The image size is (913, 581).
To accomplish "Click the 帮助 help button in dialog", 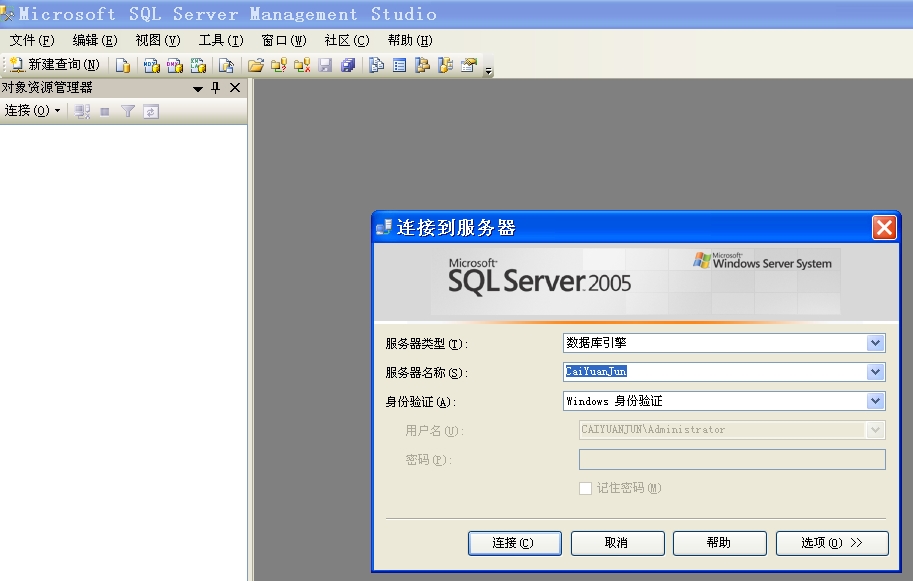I will 720,543.
